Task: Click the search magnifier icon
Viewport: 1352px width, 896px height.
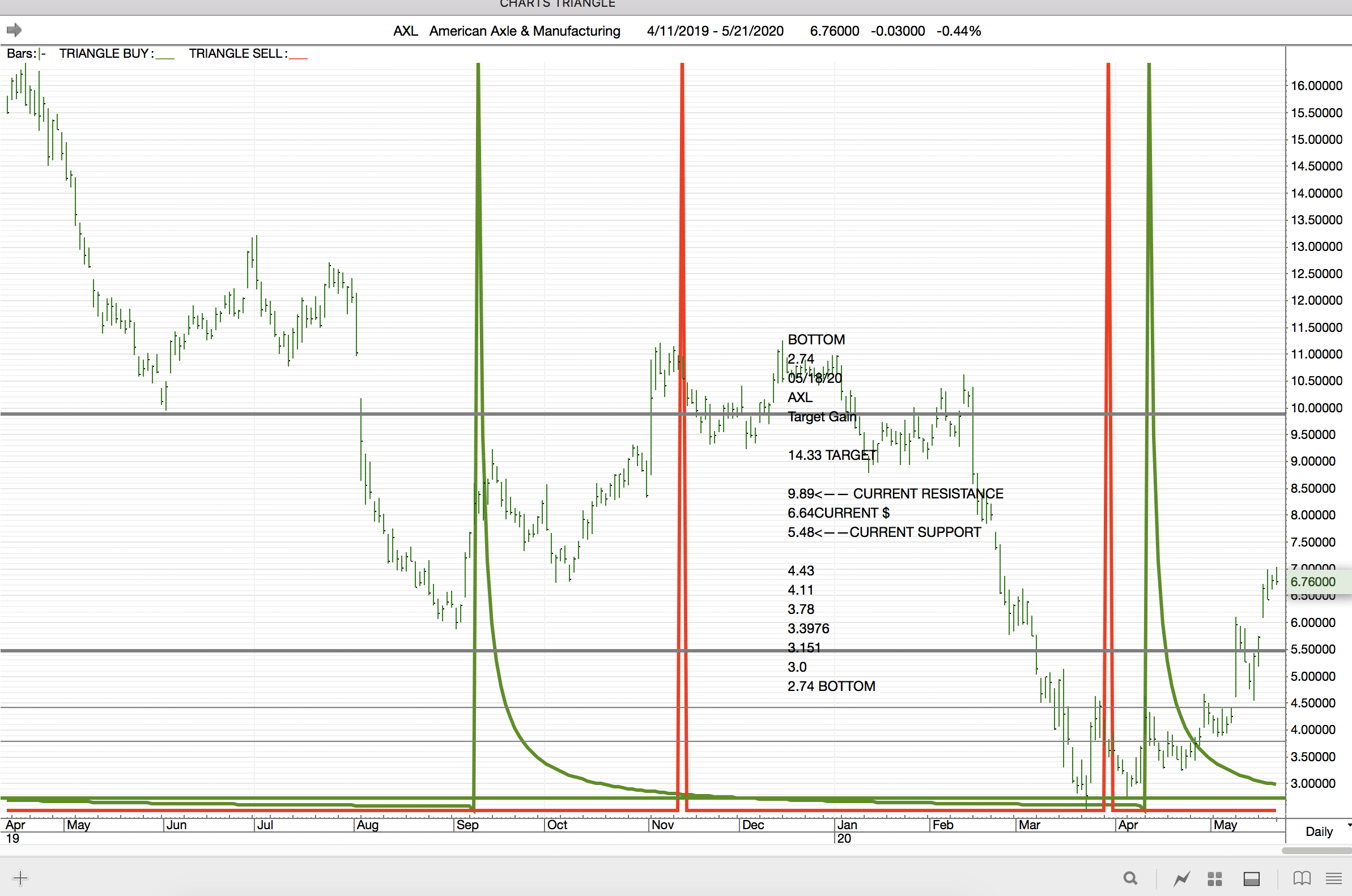Action: coord(1130,878)
